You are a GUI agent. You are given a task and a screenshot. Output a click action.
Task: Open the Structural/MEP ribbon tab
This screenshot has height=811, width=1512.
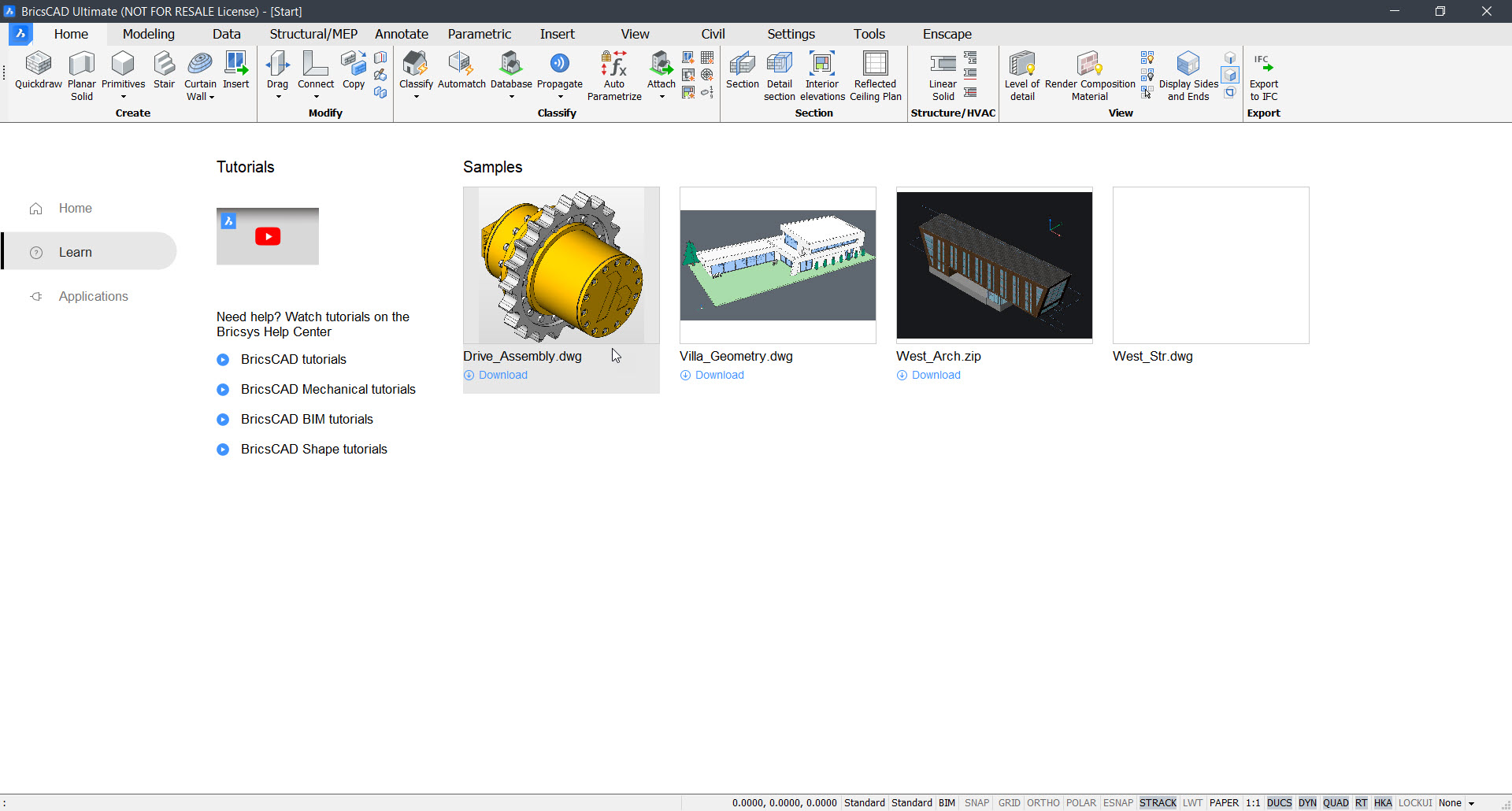point(313,34)
